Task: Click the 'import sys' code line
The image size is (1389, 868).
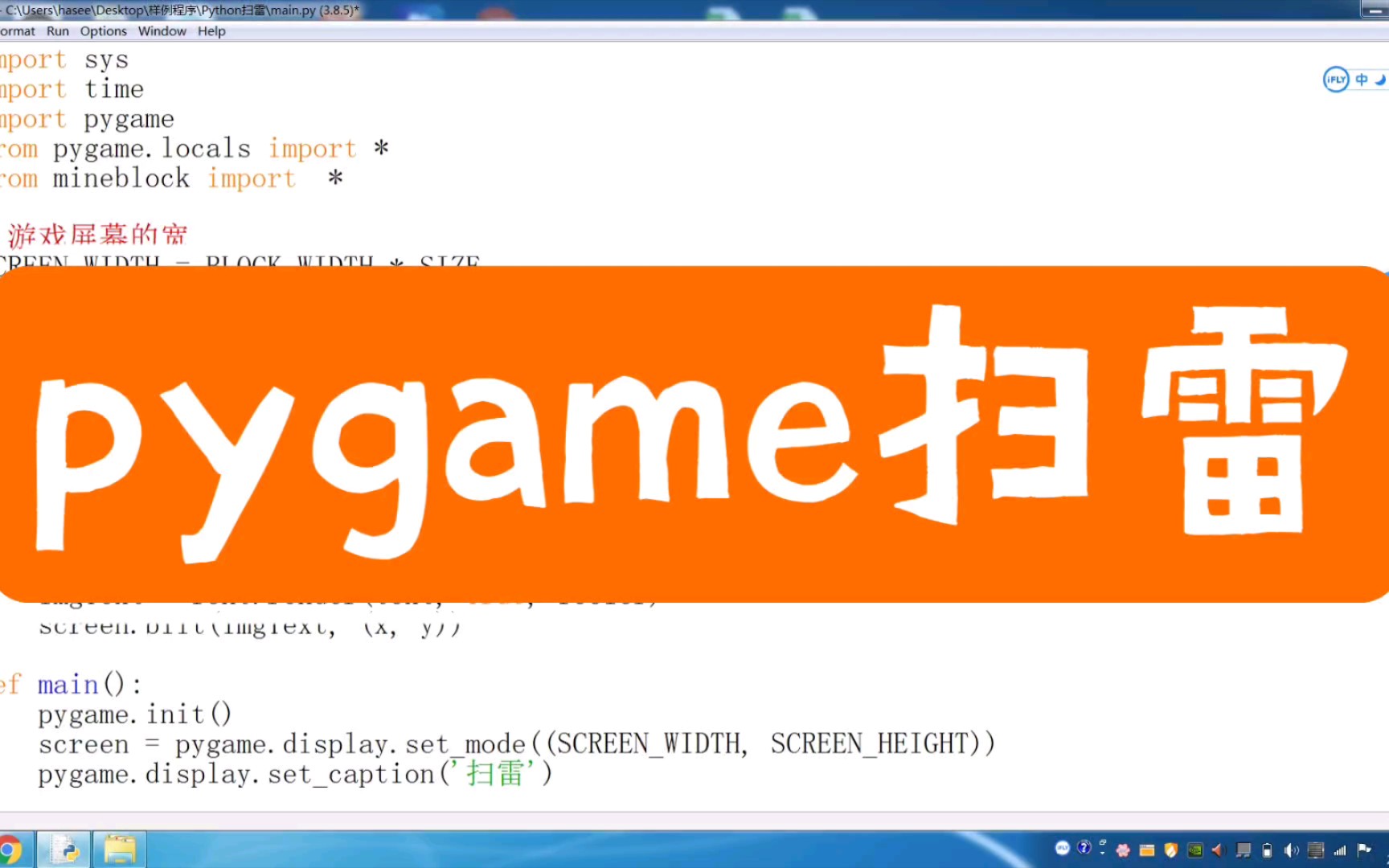Action: pyautogui.click(x=64, y=60)
